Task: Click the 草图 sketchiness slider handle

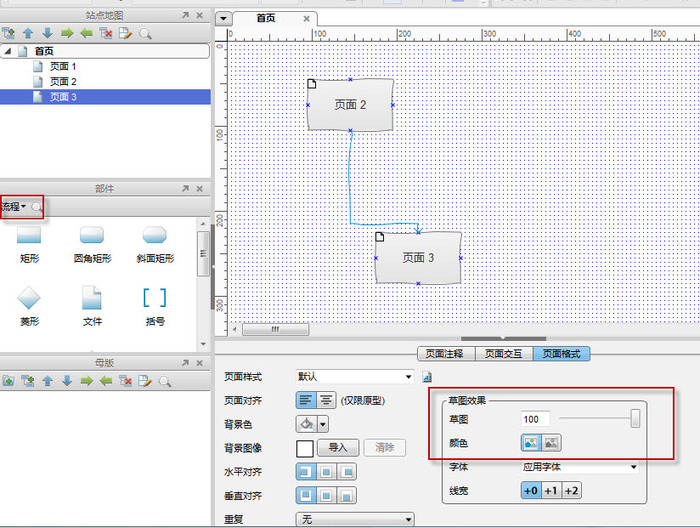Action: coord(634,419)
